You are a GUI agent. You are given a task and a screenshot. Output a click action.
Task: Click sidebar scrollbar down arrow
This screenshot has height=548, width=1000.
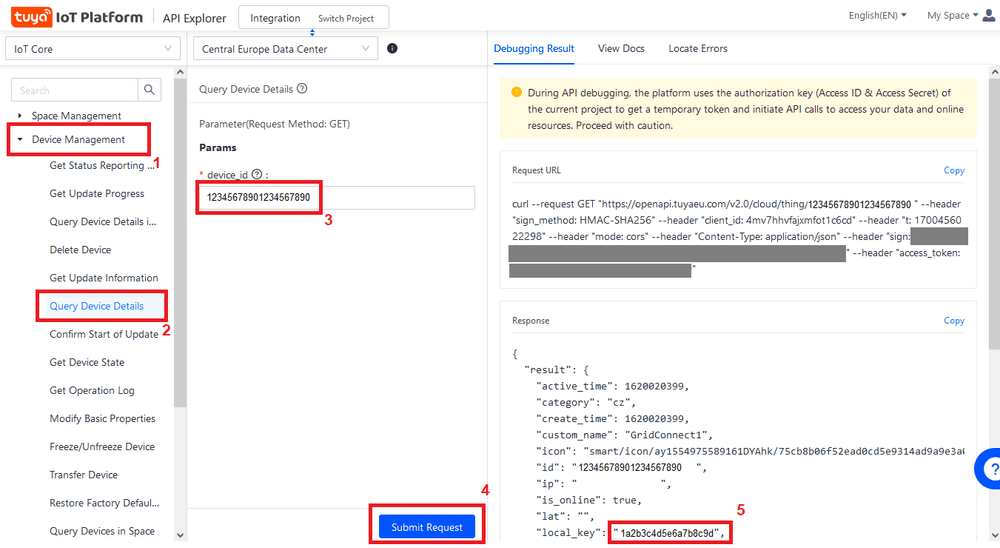(x=180, y=535)
